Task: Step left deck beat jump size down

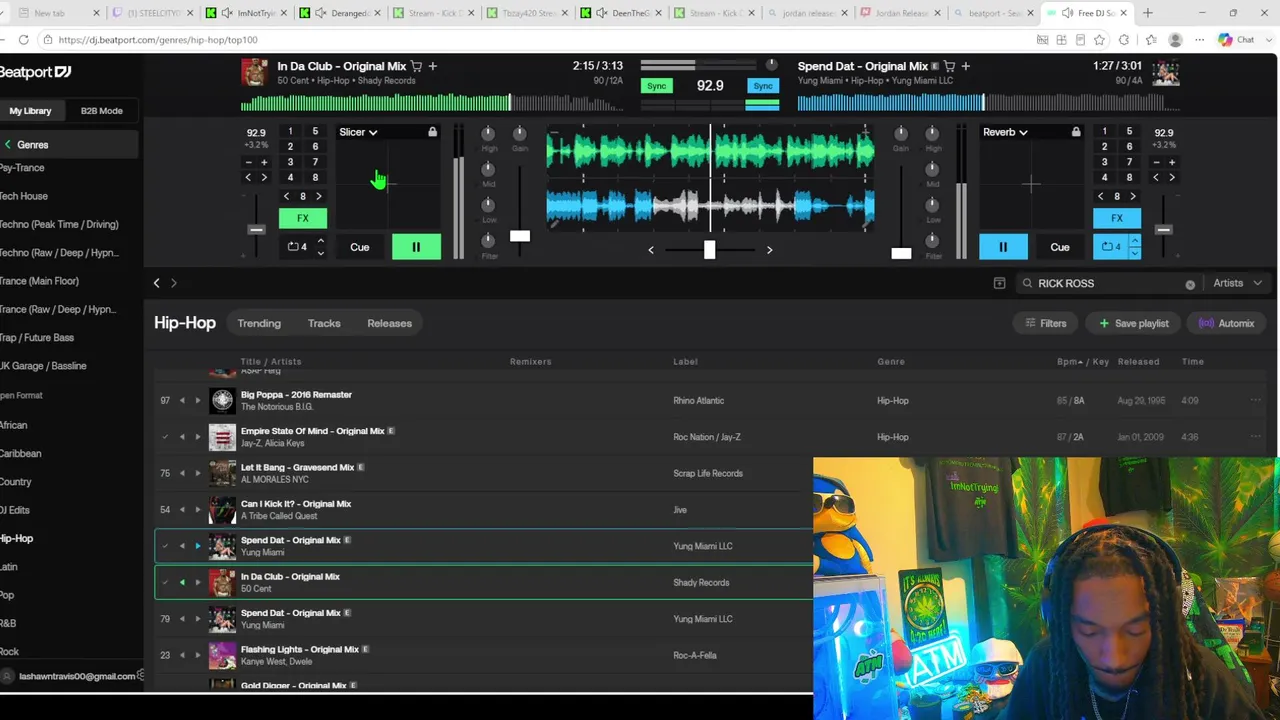Action: pos(287,197)
